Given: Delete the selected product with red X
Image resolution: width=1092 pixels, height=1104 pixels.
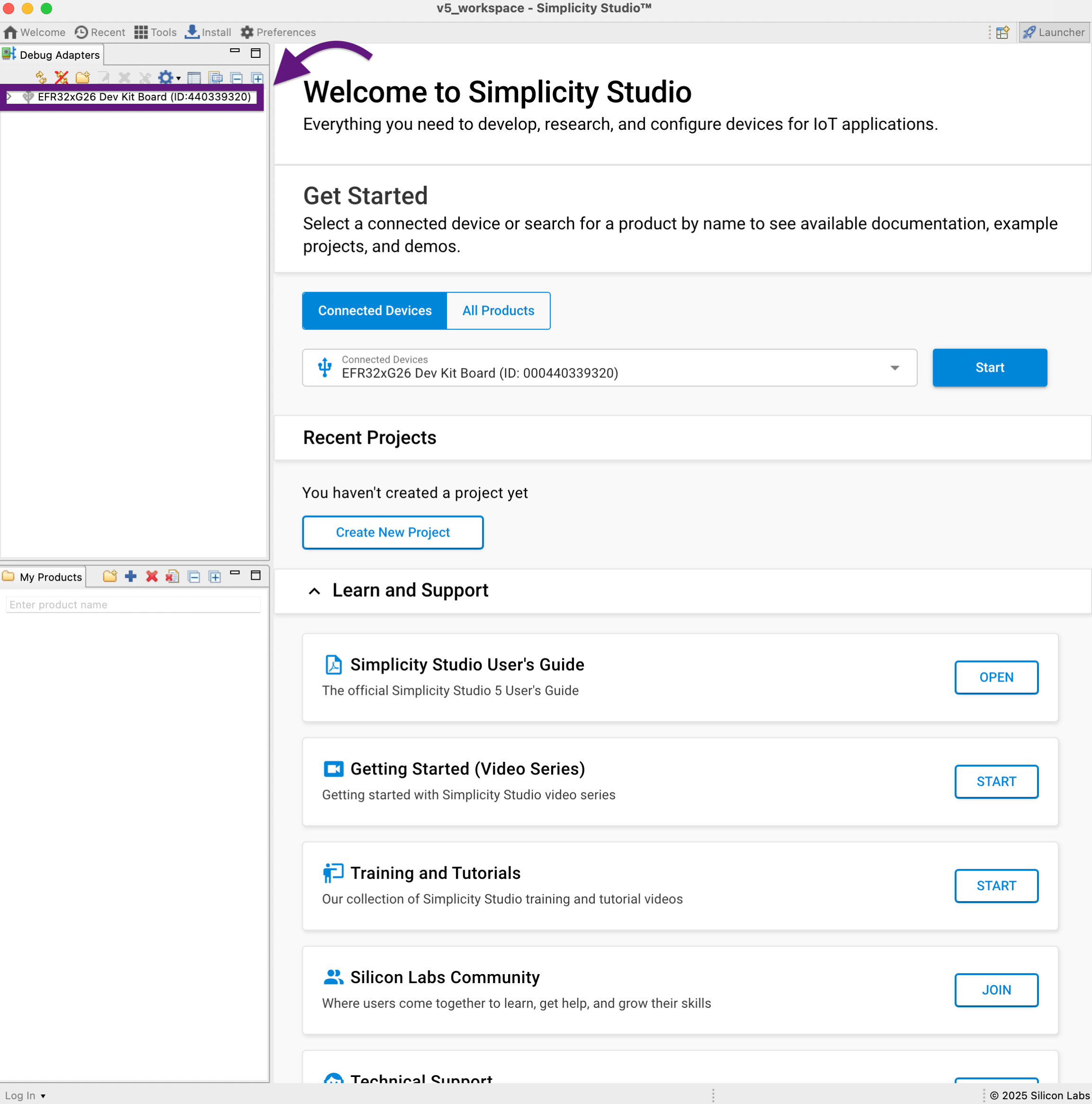Looking at the screenshot, I should (152, 576).
